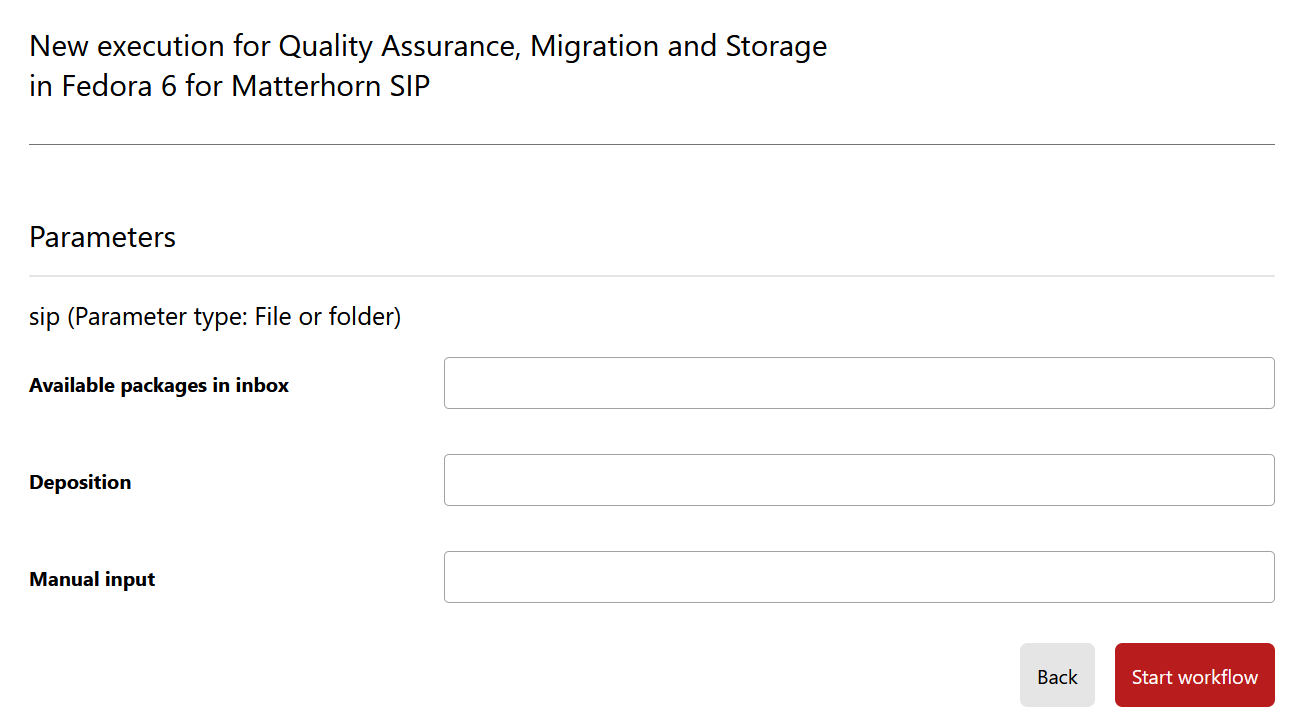Click the 'sip (Parameter type: File or folder)' text
This screenshot has width=1307, height=722.
point(215,317)
